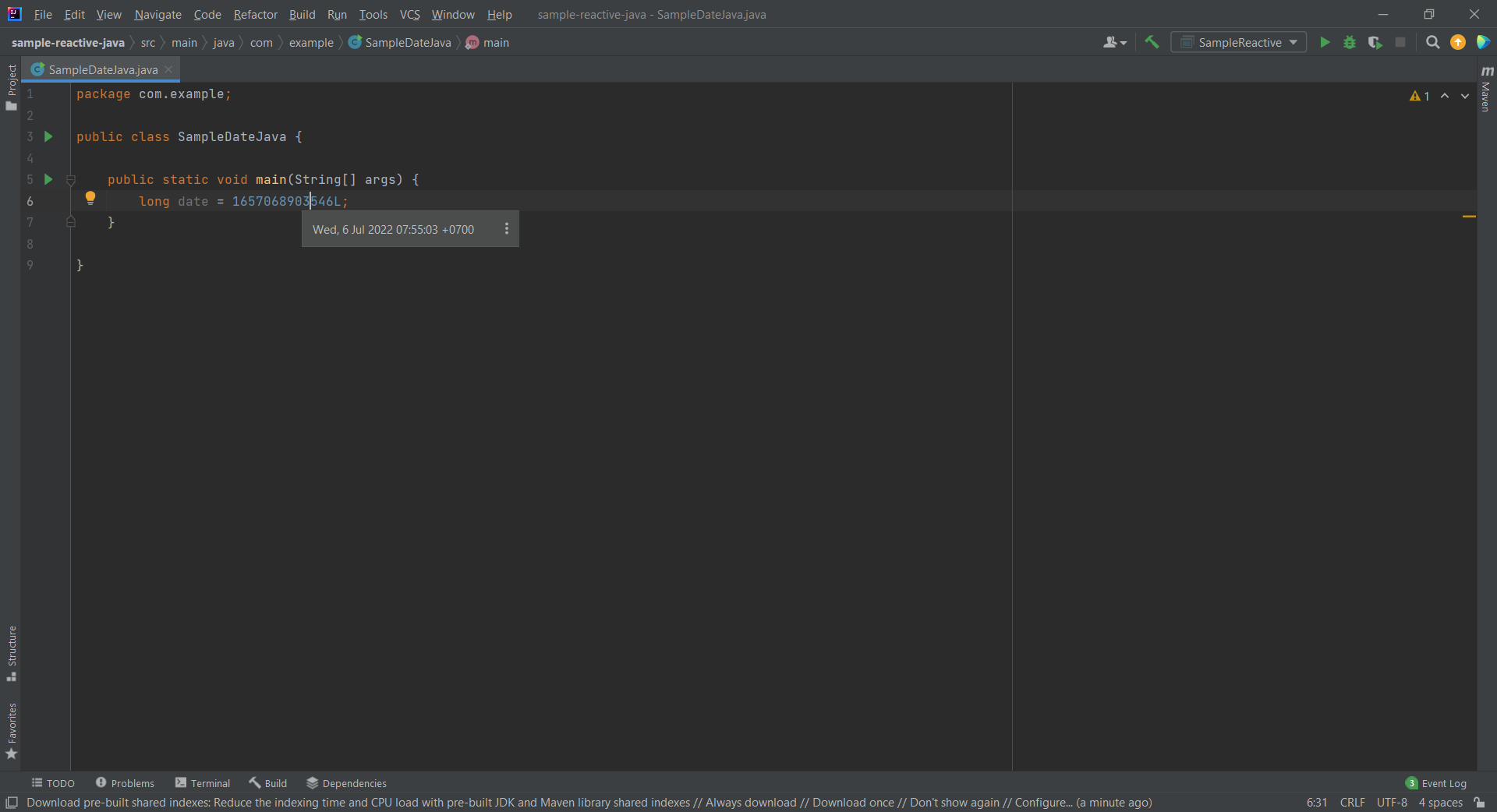The image size is (1497, 812).
Task: Click the orange IDE update arrow icon
Action: tap(1457, 42)
